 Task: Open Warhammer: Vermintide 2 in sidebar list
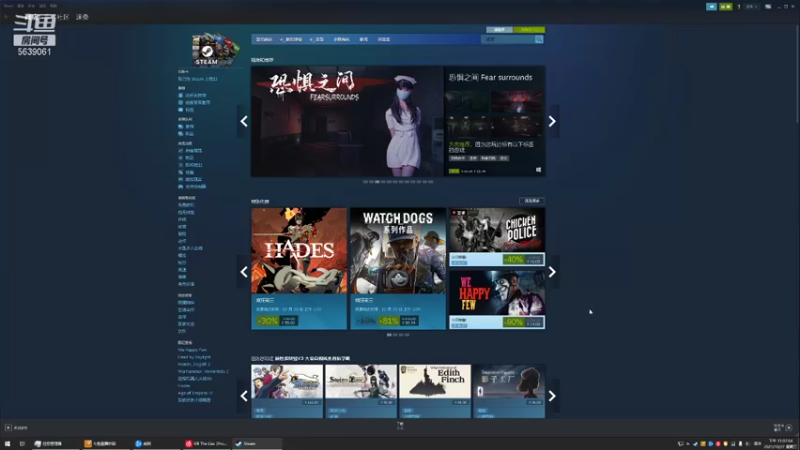click(x=203, y=371)
